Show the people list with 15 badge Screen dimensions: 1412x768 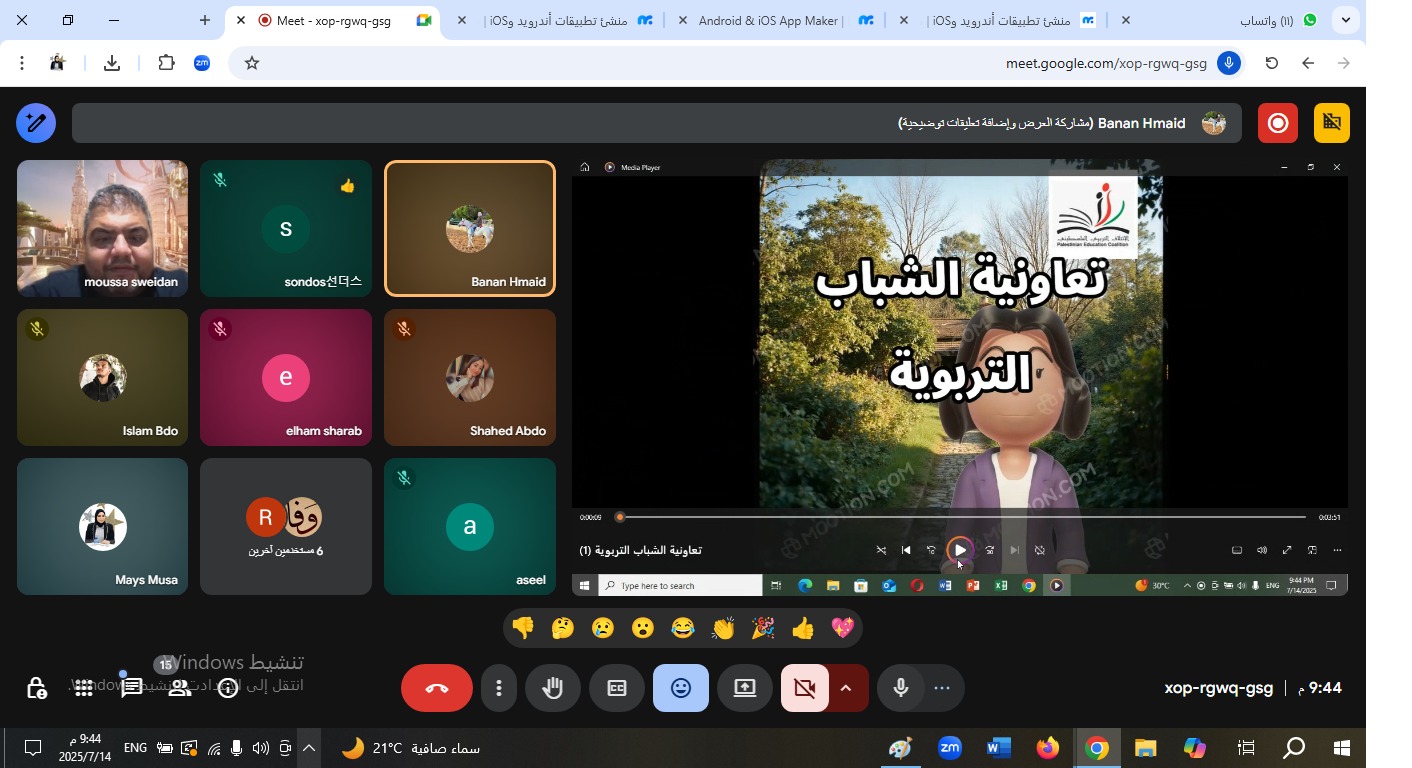coord(179,687)
